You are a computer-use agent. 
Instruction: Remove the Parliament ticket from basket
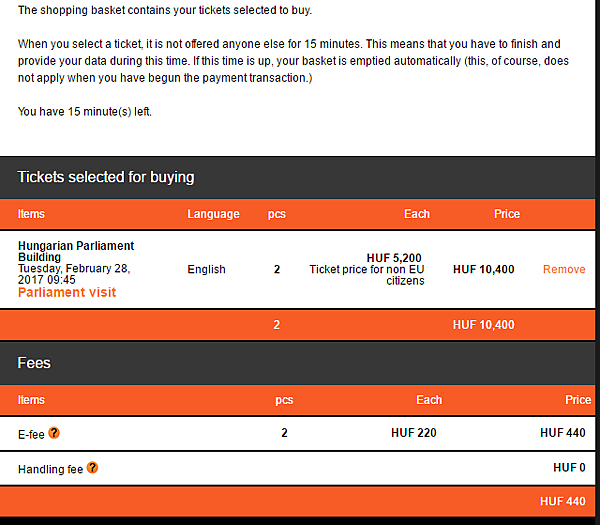pyautogui.click(x=564, y=269)
